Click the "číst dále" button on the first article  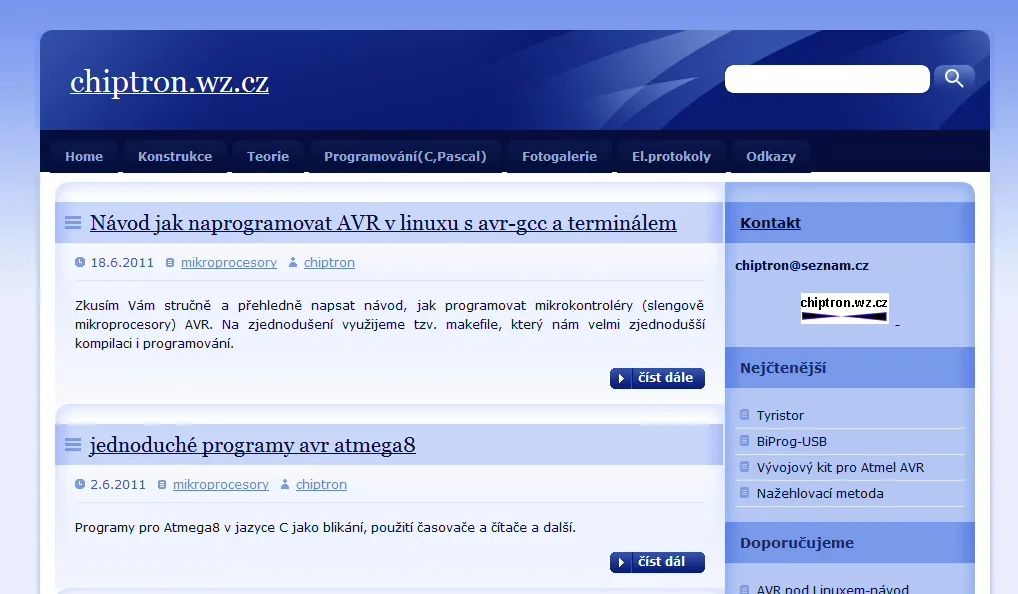(x=657, y=378)
